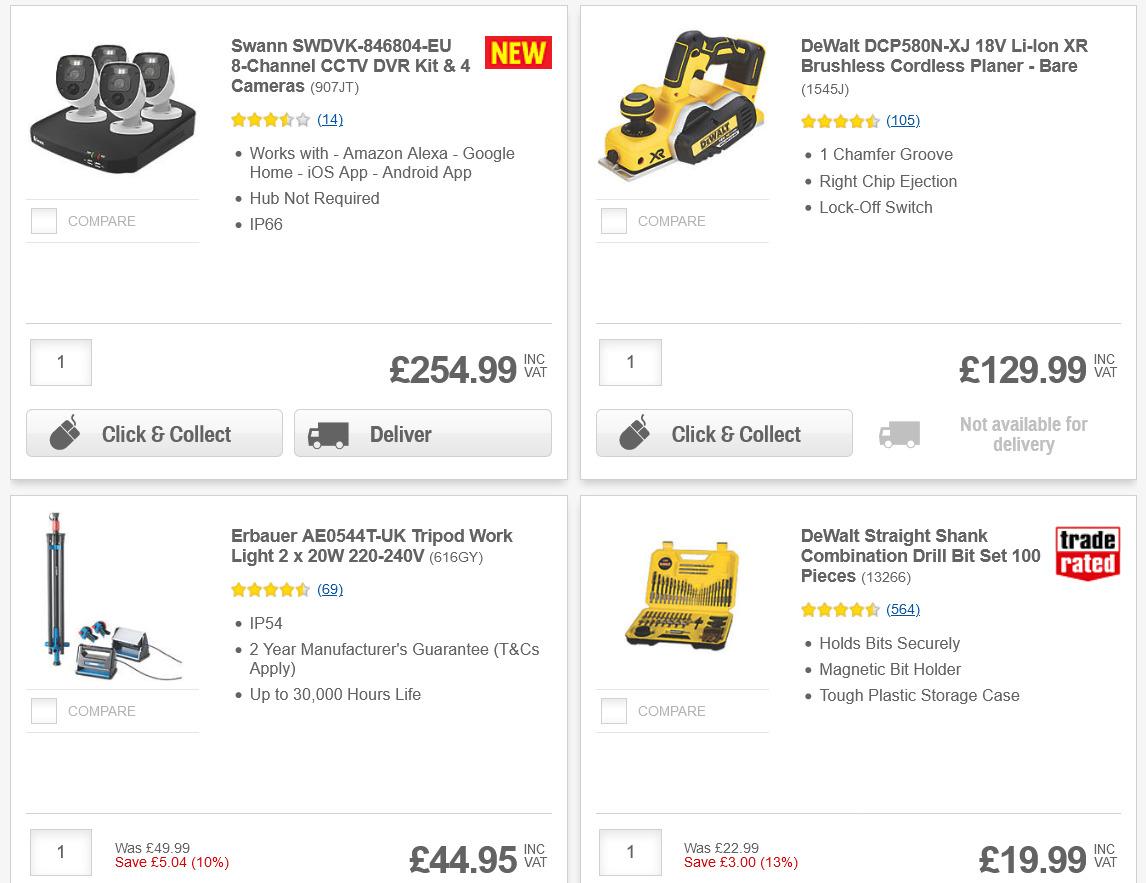The image size is (1146, 883).
Task: Click Click & Collect for the DeWalt planer
Action: coord(723,433)
